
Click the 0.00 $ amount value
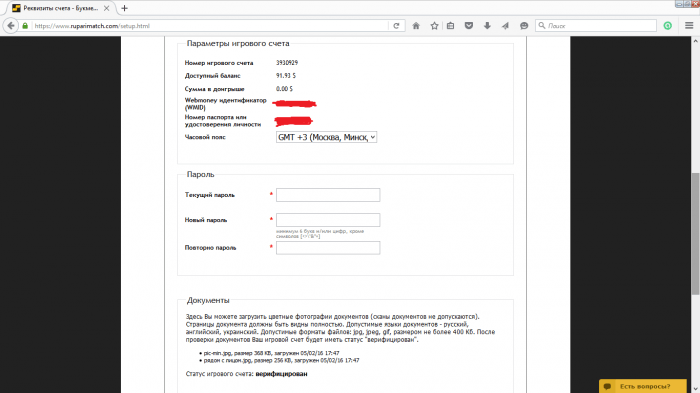(x=284, y=89)
